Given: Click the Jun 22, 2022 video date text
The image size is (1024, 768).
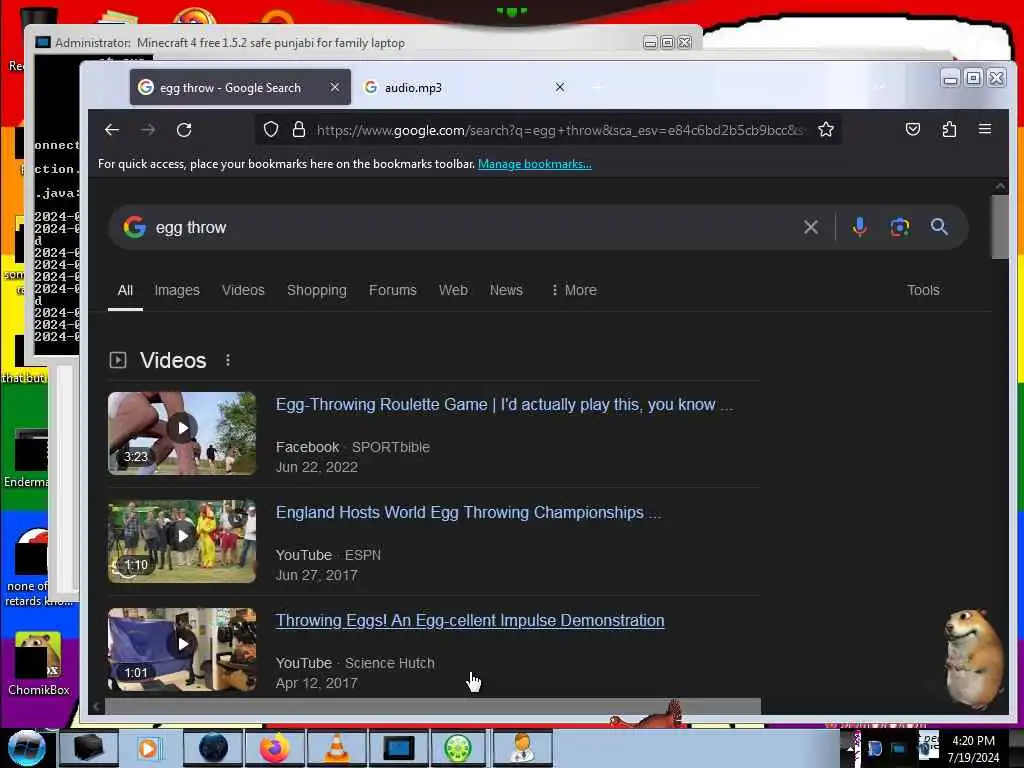Looking at the screenshot, I should [x=317, y=467].
